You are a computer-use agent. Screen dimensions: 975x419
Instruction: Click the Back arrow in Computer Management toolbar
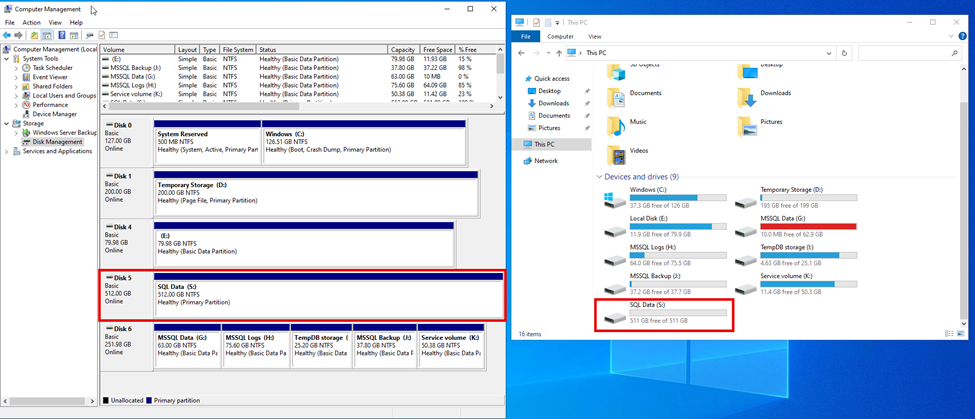point(7,35)
